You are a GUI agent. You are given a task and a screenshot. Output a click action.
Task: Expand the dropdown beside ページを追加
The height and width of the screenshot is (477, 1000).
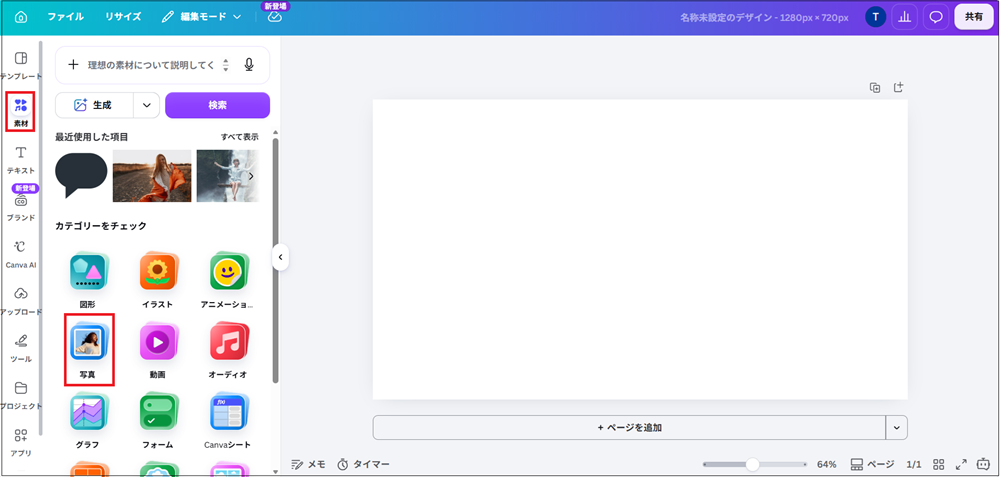click(897, 427)
